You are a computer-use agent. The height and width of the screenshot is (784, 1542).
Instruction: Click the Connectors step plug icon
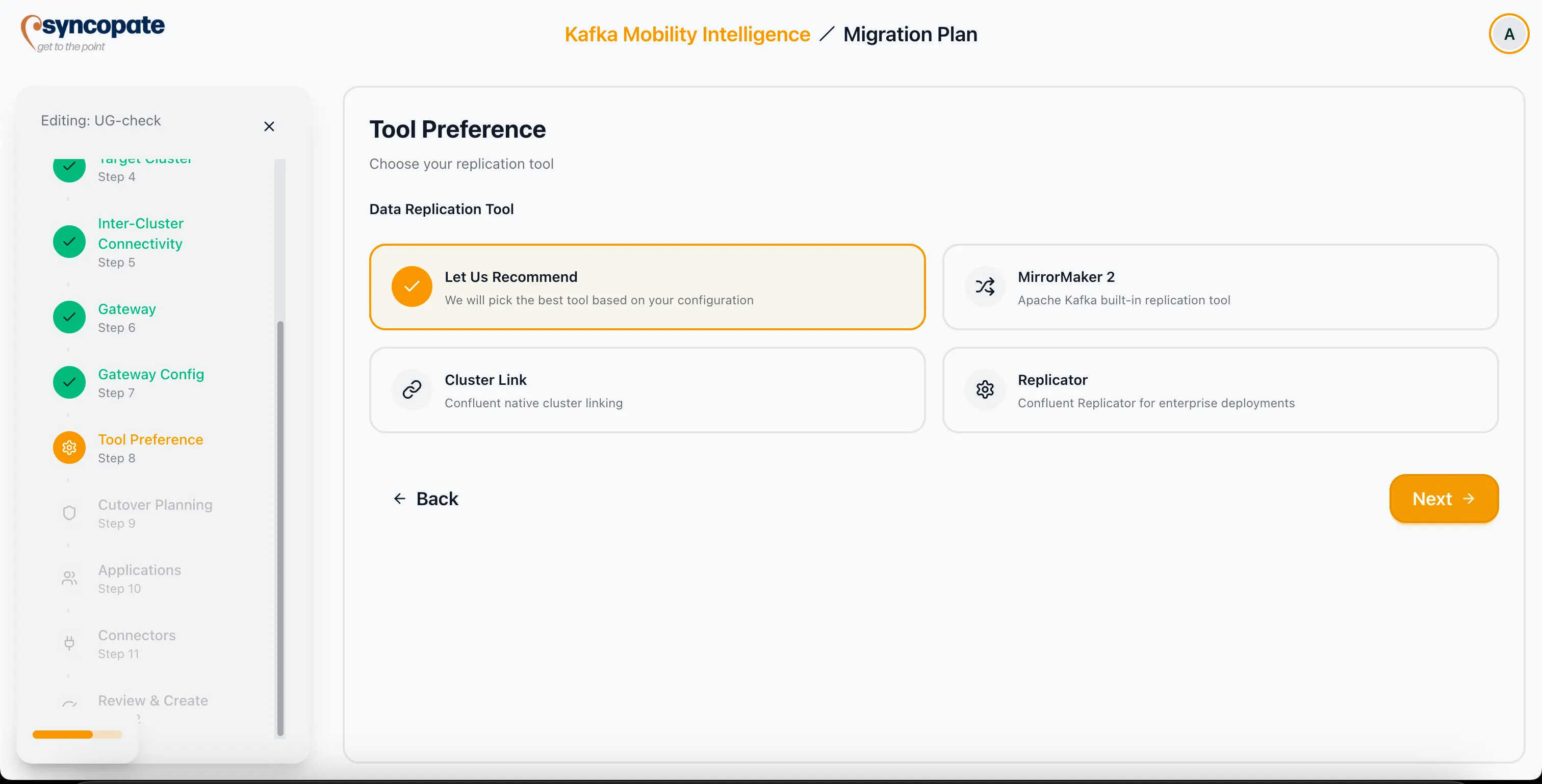coord(69,643)
